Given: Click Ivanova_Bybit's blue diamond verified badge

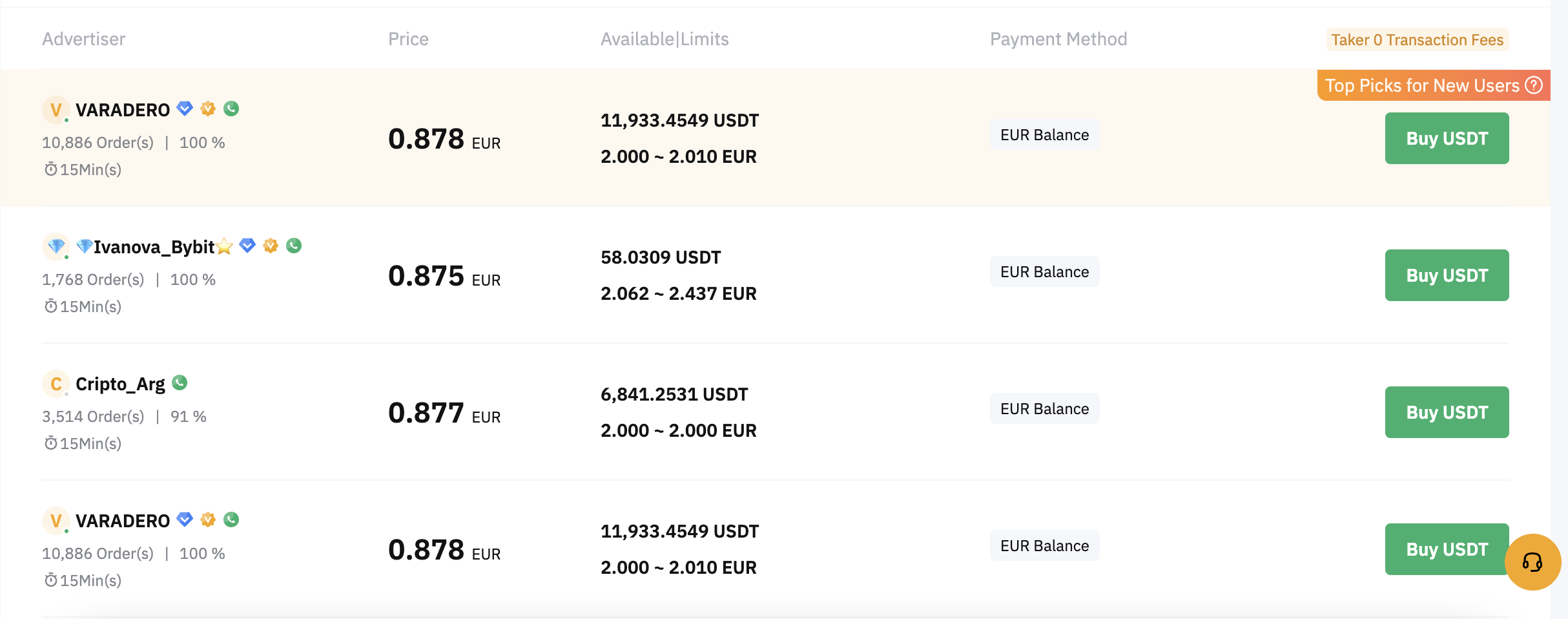Looking at the screenshot, I should point(247,246).
